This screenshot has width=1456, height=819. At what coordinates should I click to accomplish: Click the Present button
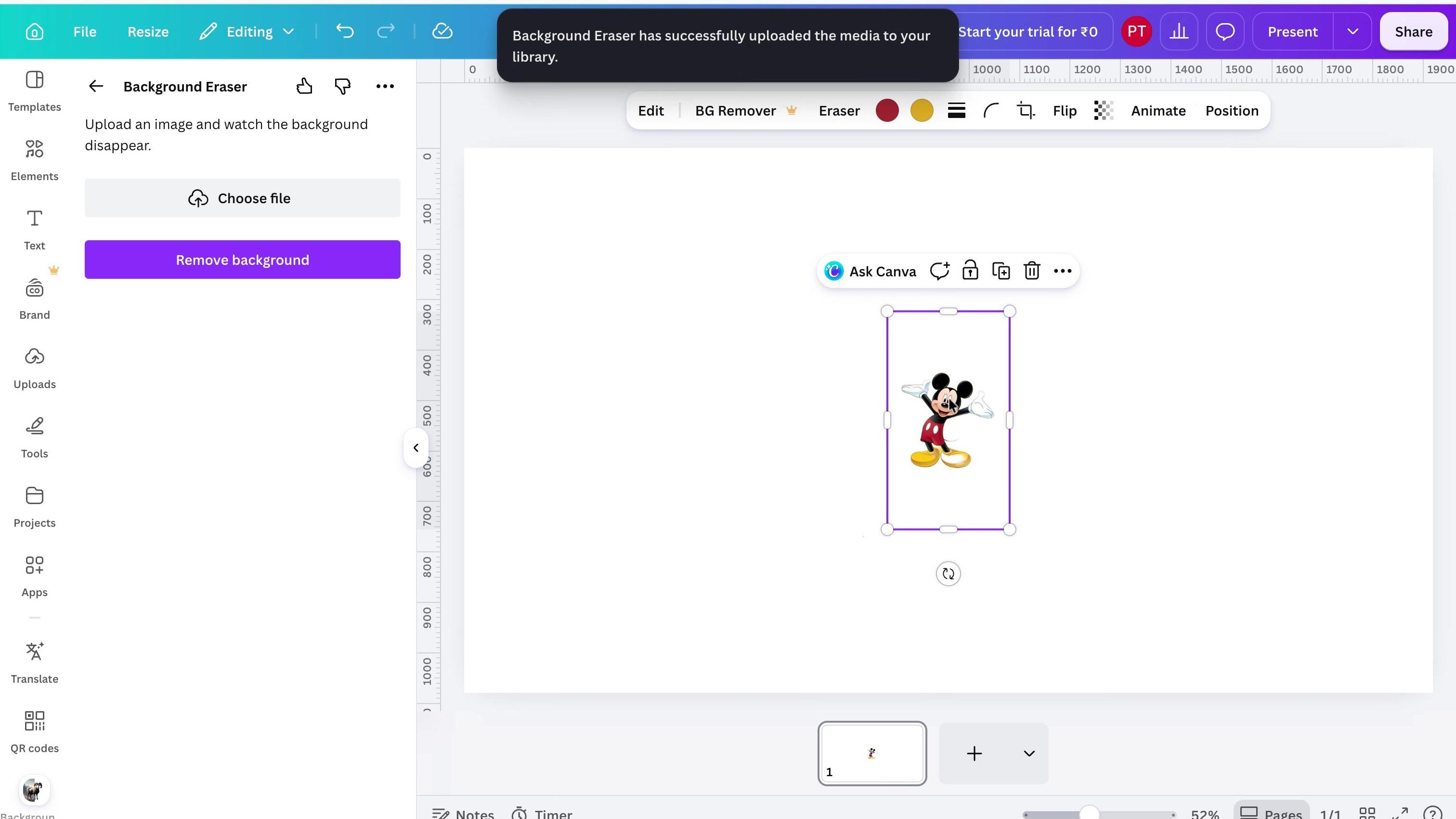click(1292, 32)
